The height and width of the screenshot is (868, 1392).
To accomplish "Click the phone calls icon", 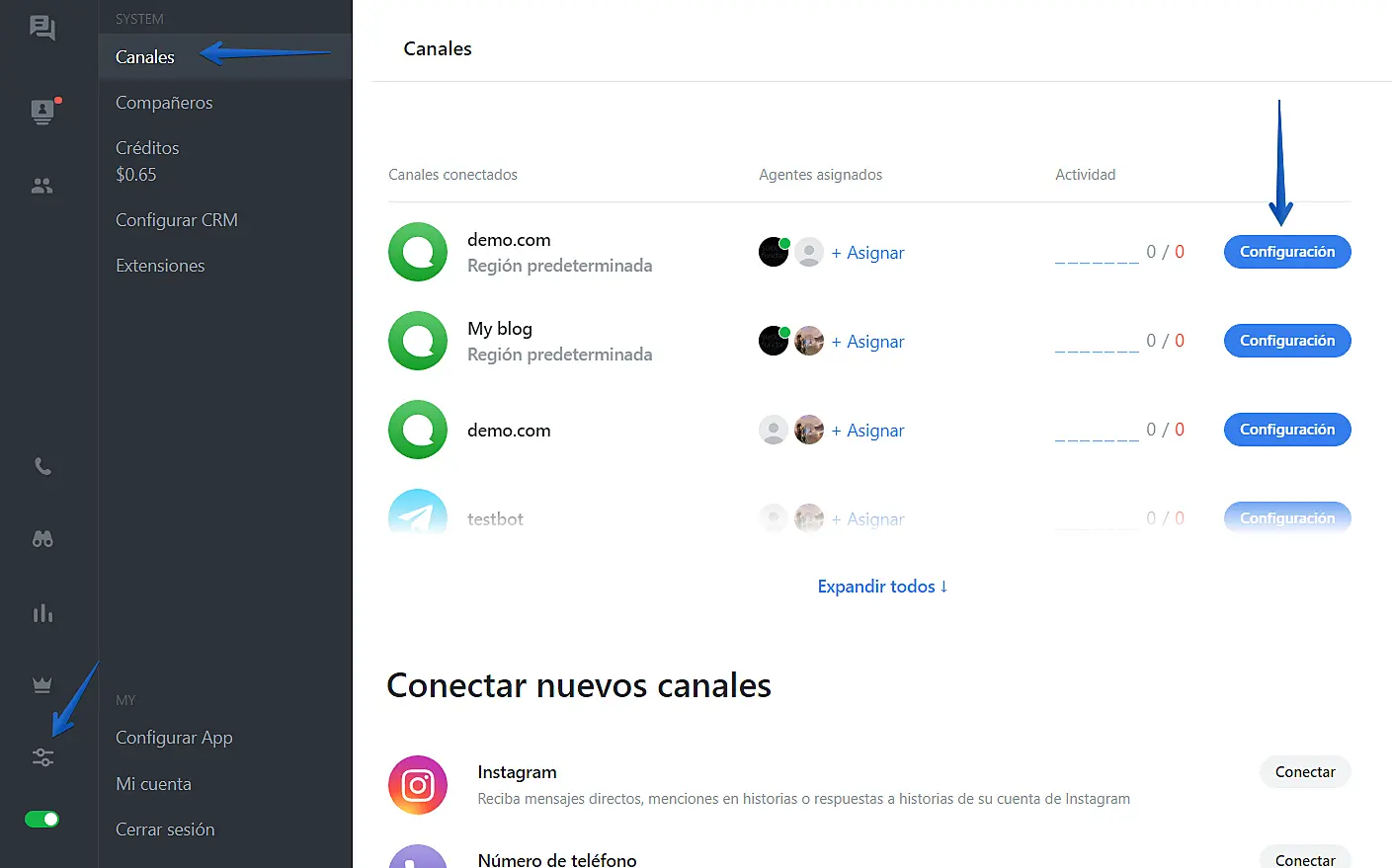I will click(42, 466).
